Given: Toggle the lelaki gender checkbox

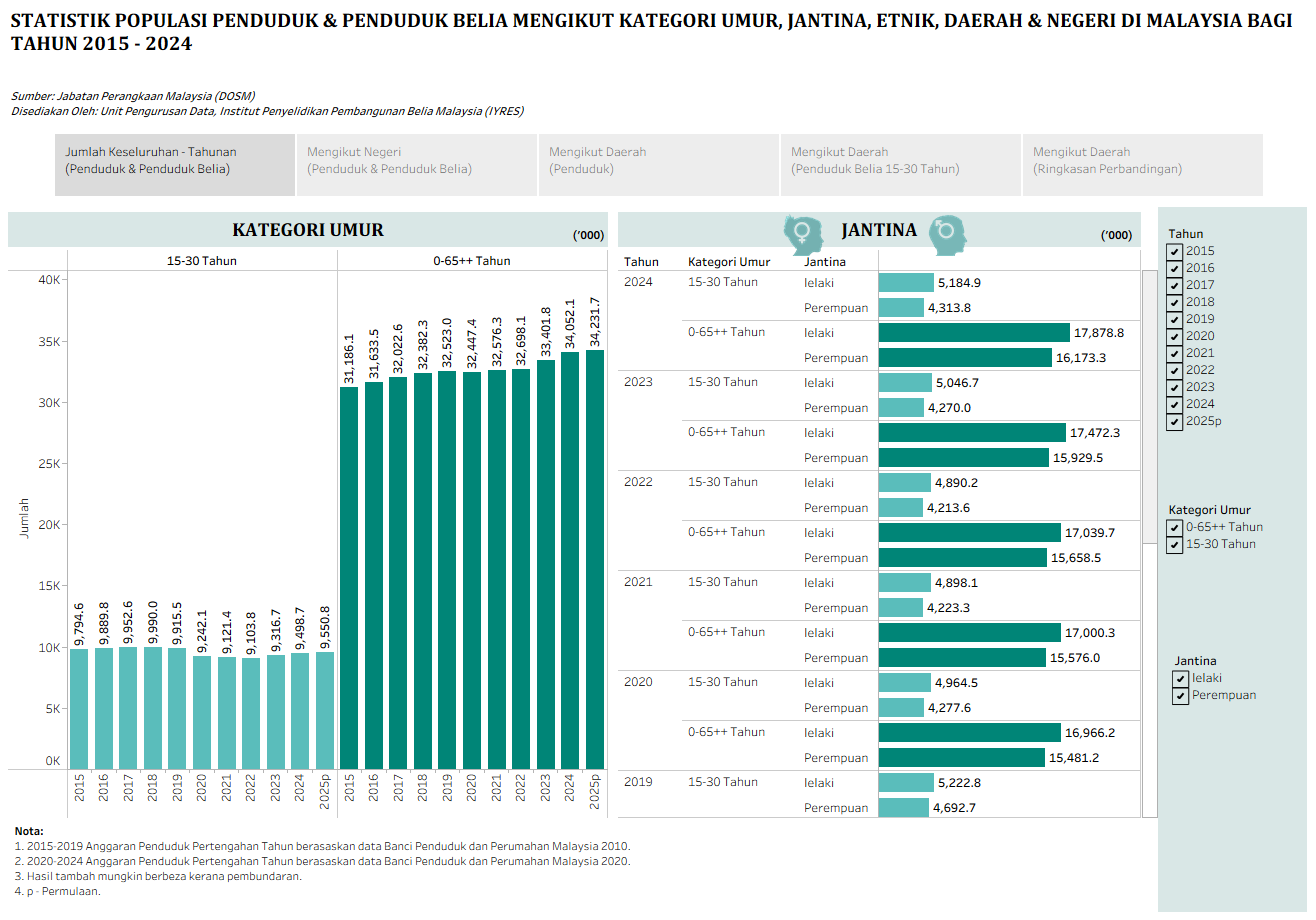Looking at the screenshot, I should click(1181, 678).
